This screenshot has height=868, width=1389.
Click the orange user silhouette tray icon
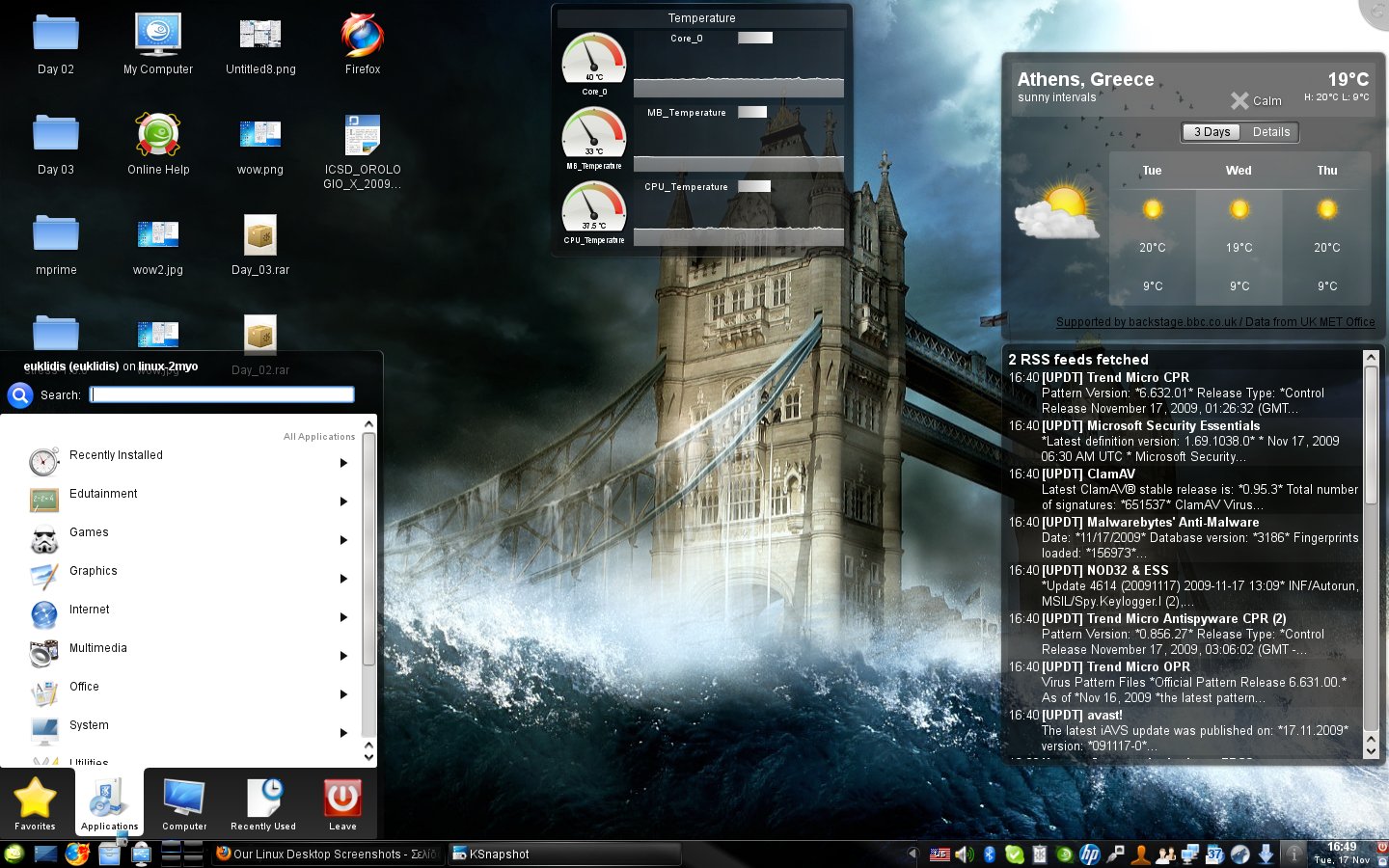pos(1140,854)
